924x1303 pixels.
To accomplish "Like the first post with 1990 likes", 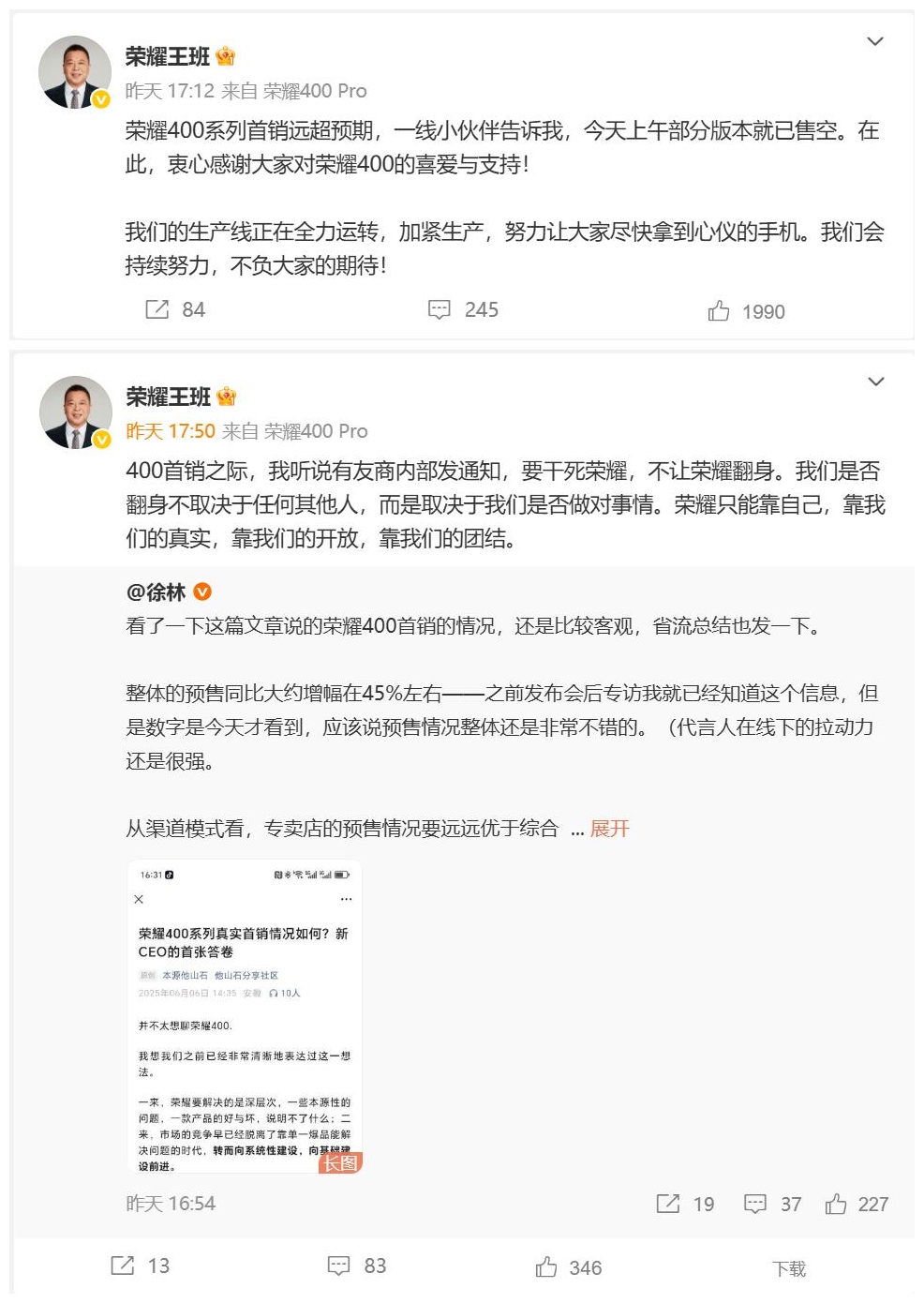I will coord(719,311).
